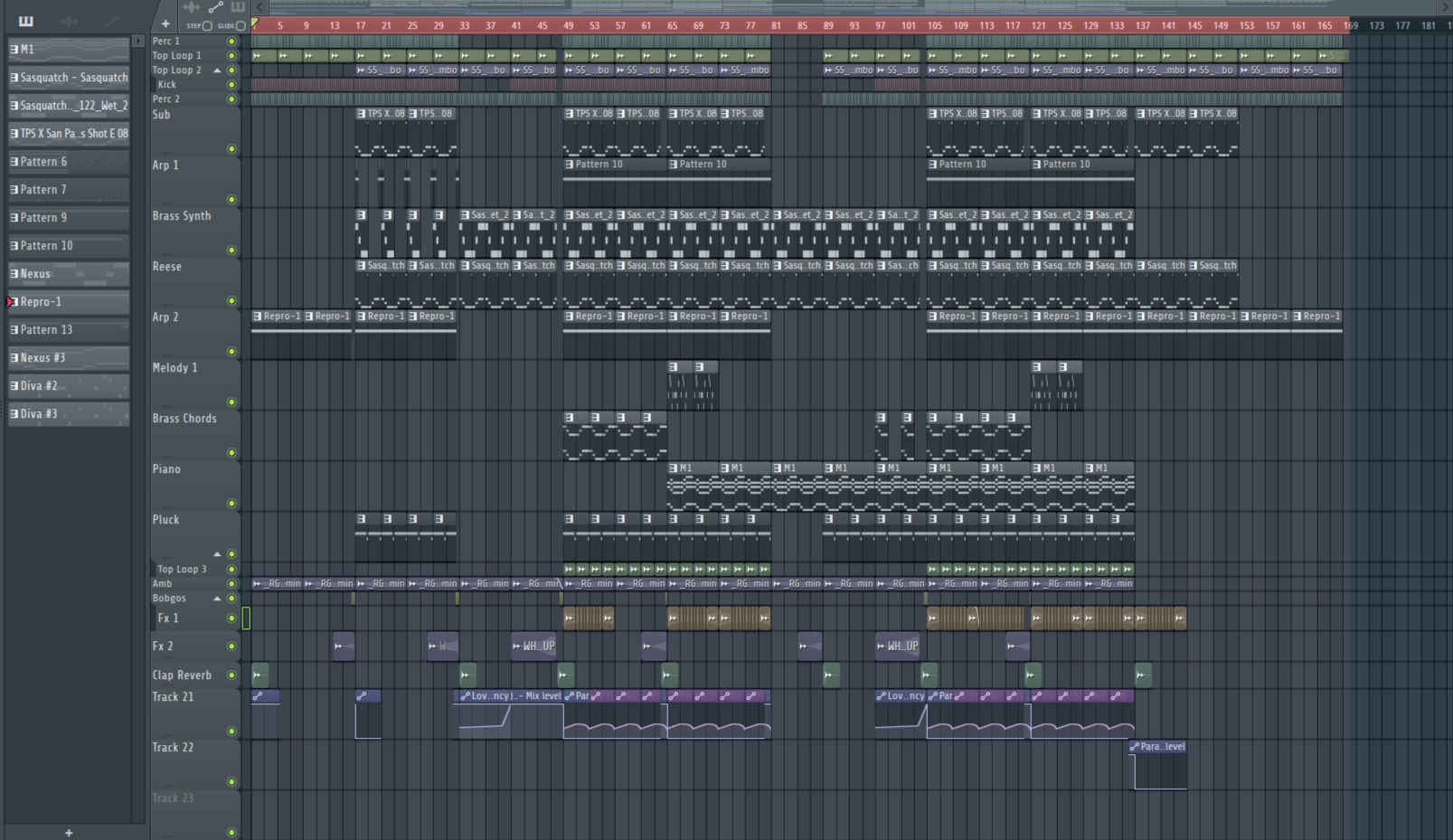The width and height of the screenshot is (1453, 840).
Task: Show pattern clips in the picker panel
Action: [26, 21]
